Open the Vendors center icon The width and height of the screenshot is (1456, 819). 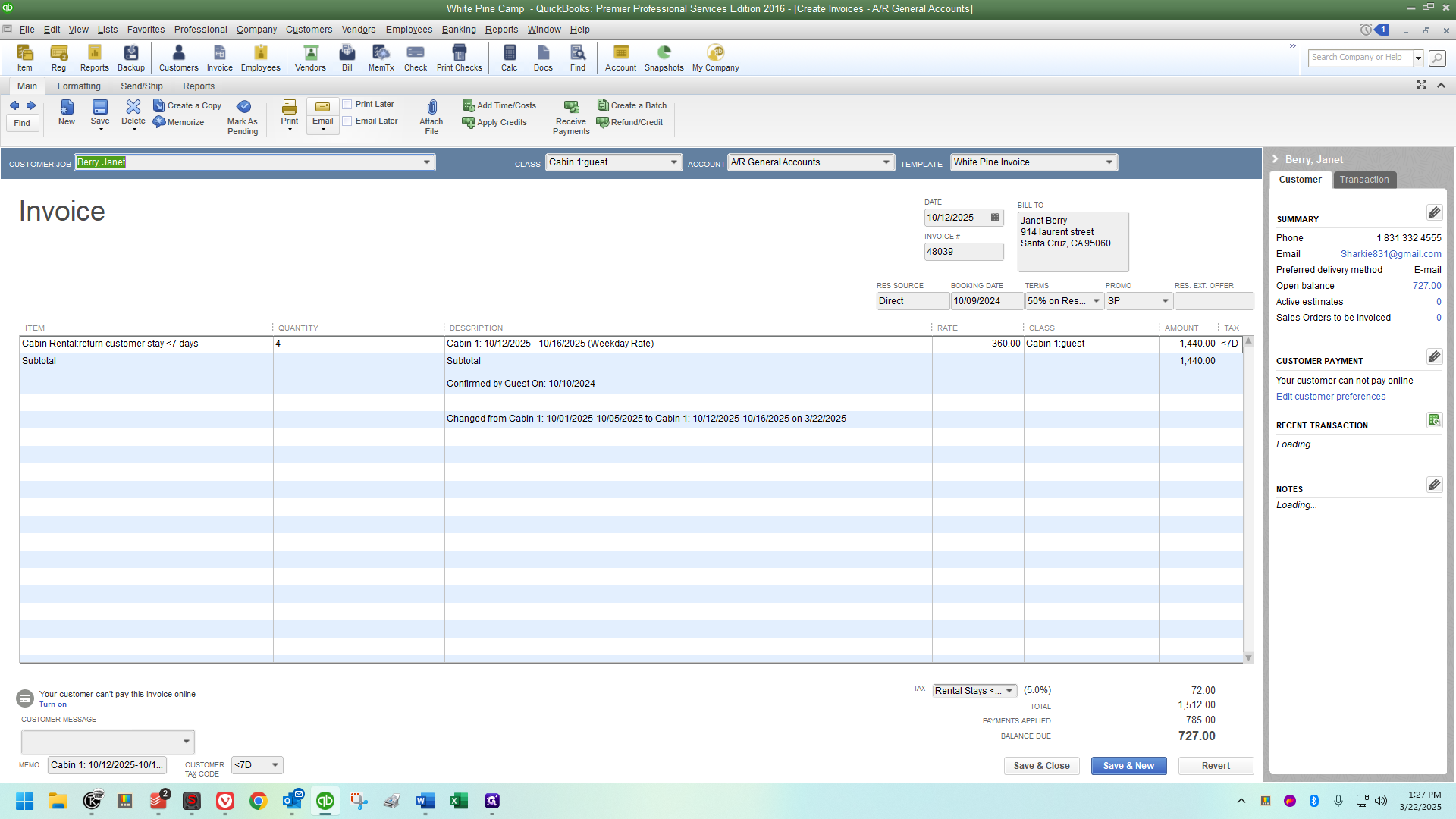tap(310, 58)
